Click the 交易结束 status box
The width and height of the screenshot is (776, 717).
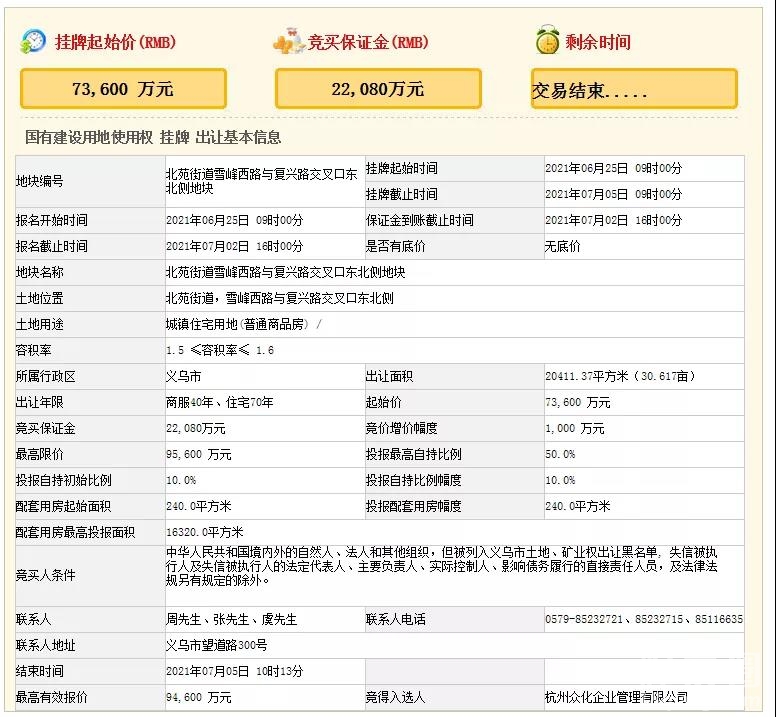634,90
